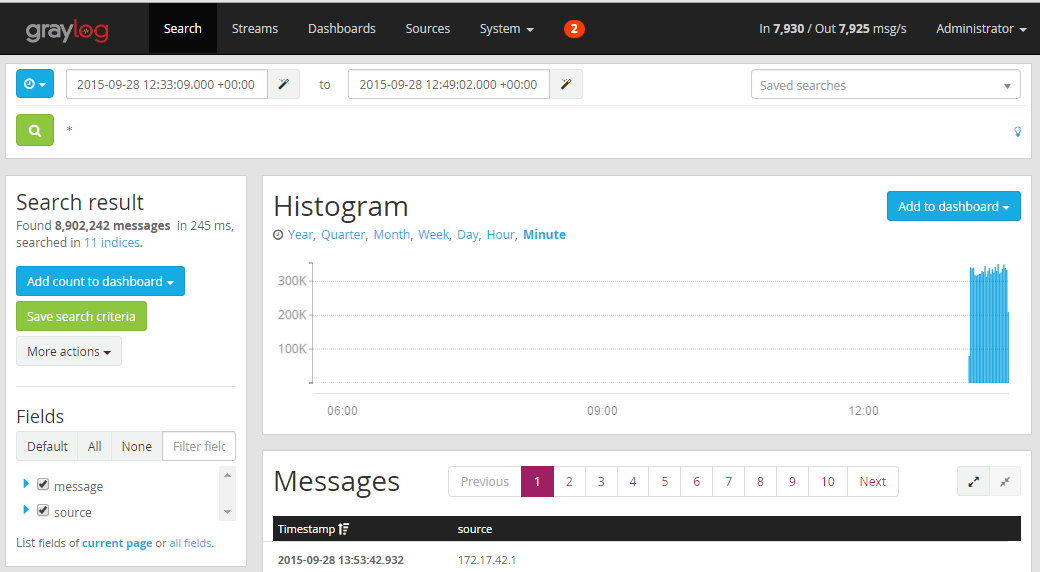Set histogram resolution to Year

(300, 235)
